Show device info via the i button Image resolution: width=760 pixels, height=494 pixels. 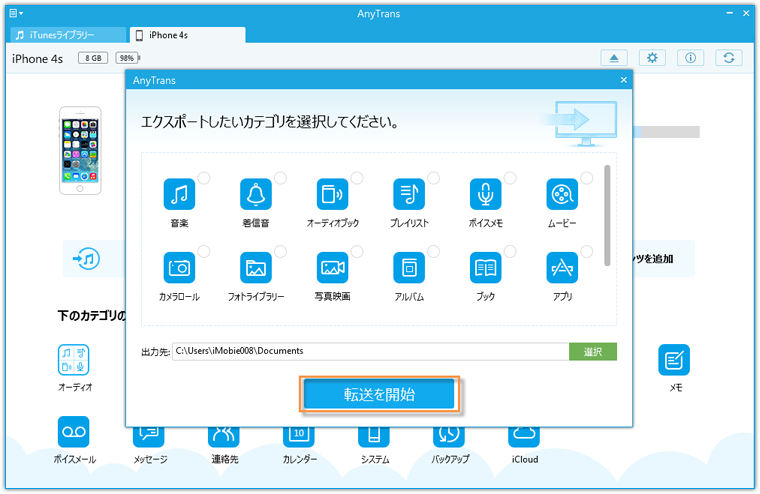[691, 58]
